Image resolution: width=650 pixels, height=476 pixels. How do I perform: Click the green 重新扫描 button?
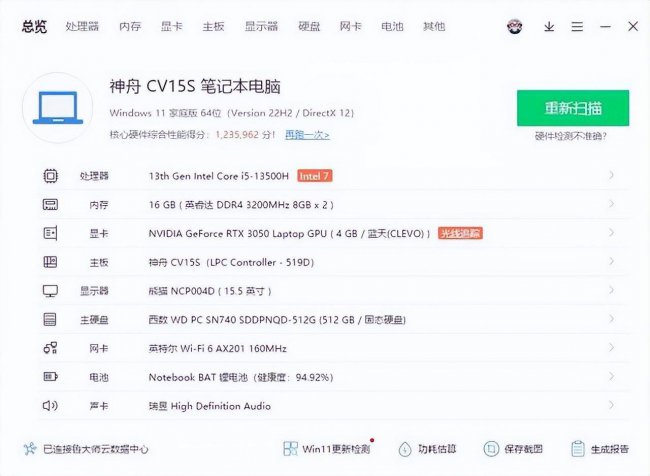pyautogui.click(x=573, y=108)
